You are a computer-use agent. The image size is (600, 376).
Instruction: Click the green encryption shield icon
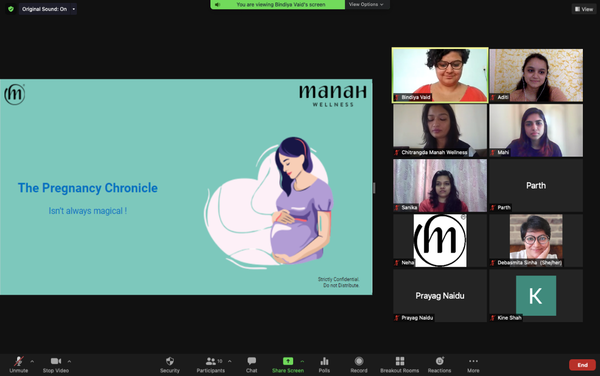click(x=11, y=9)
